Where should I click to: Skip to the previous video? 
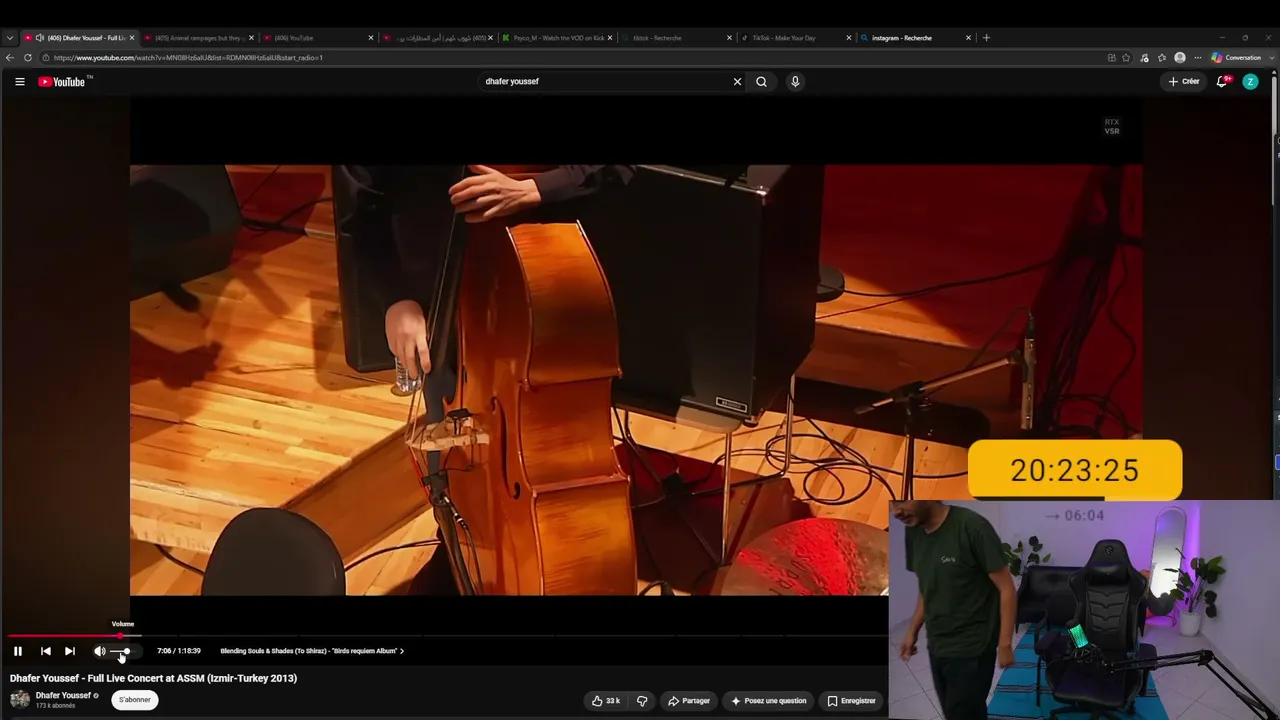[45, 651]
